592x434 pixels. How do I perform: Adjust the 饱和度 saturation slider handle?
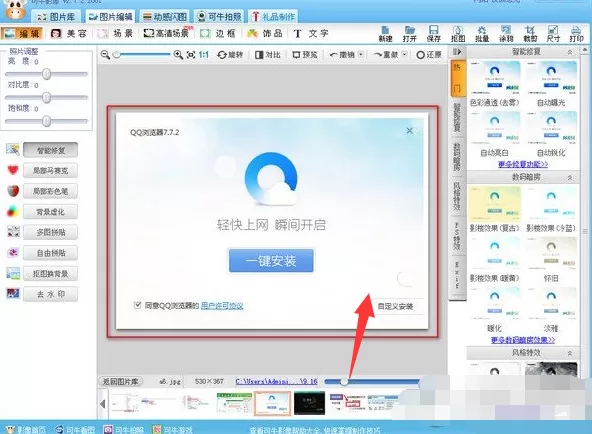(x=46, y=121)
